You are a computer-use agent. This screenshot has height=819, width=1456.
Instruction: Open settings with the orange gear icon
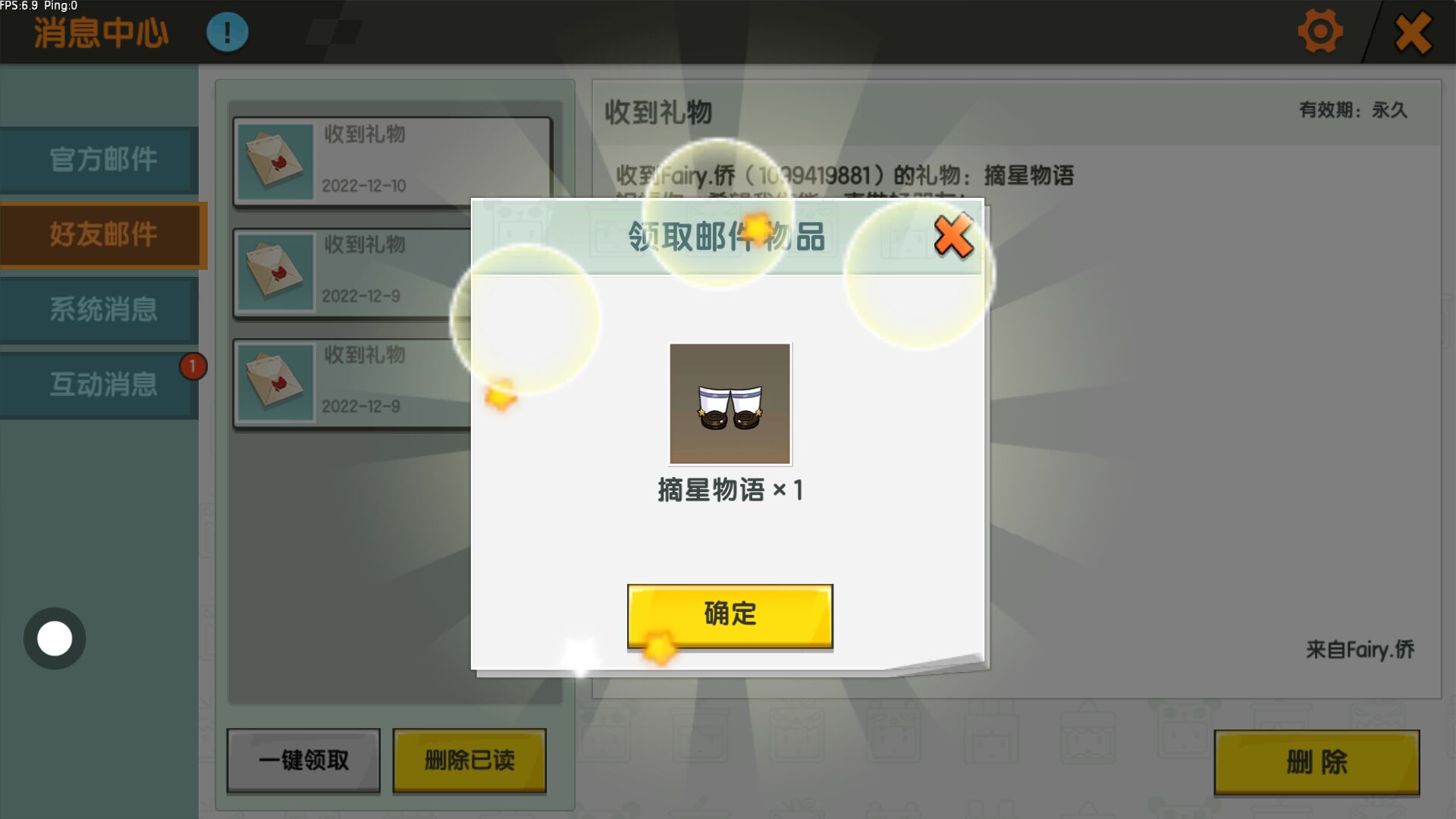1320,31
